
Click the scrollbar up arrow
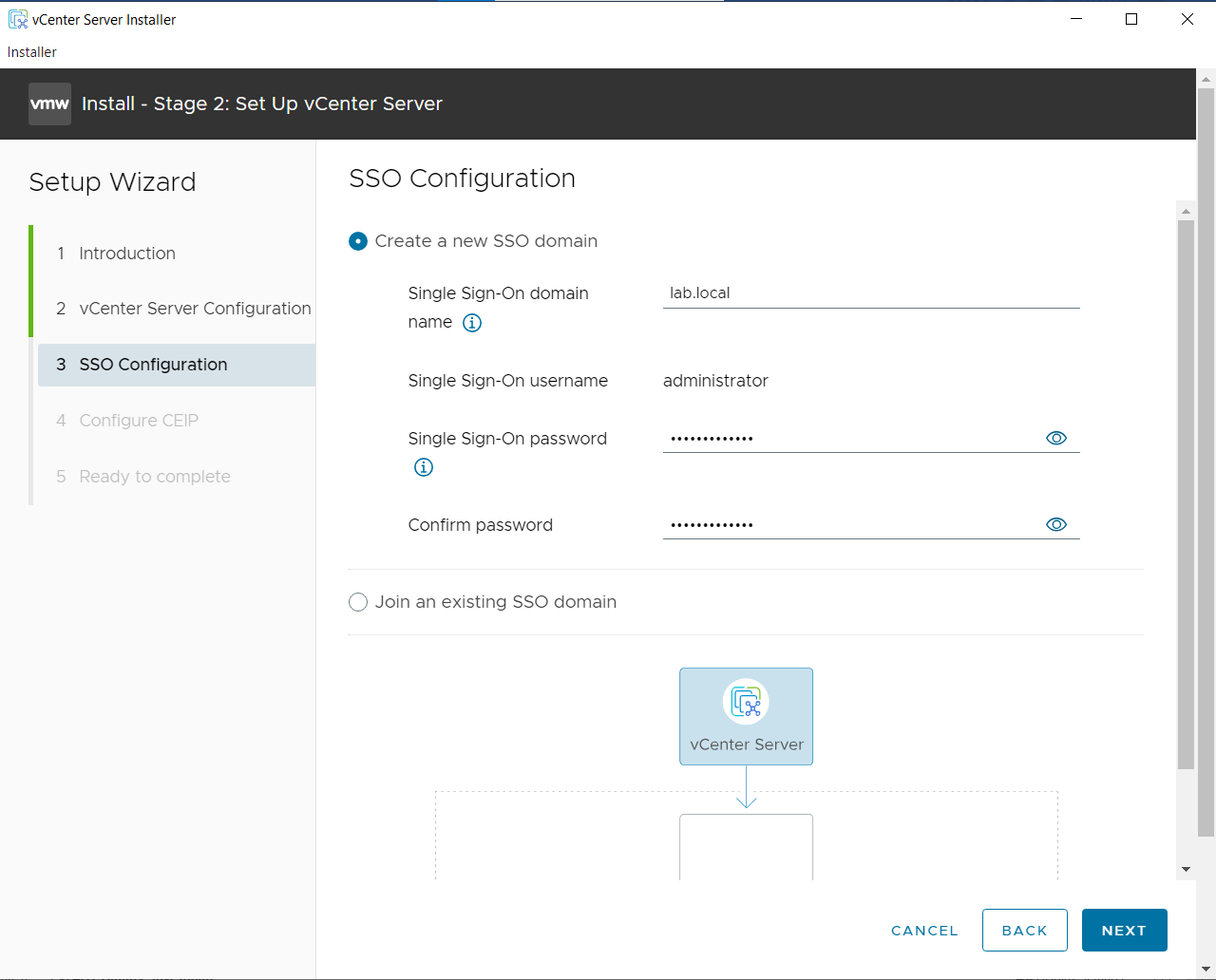click(1185, 210)
